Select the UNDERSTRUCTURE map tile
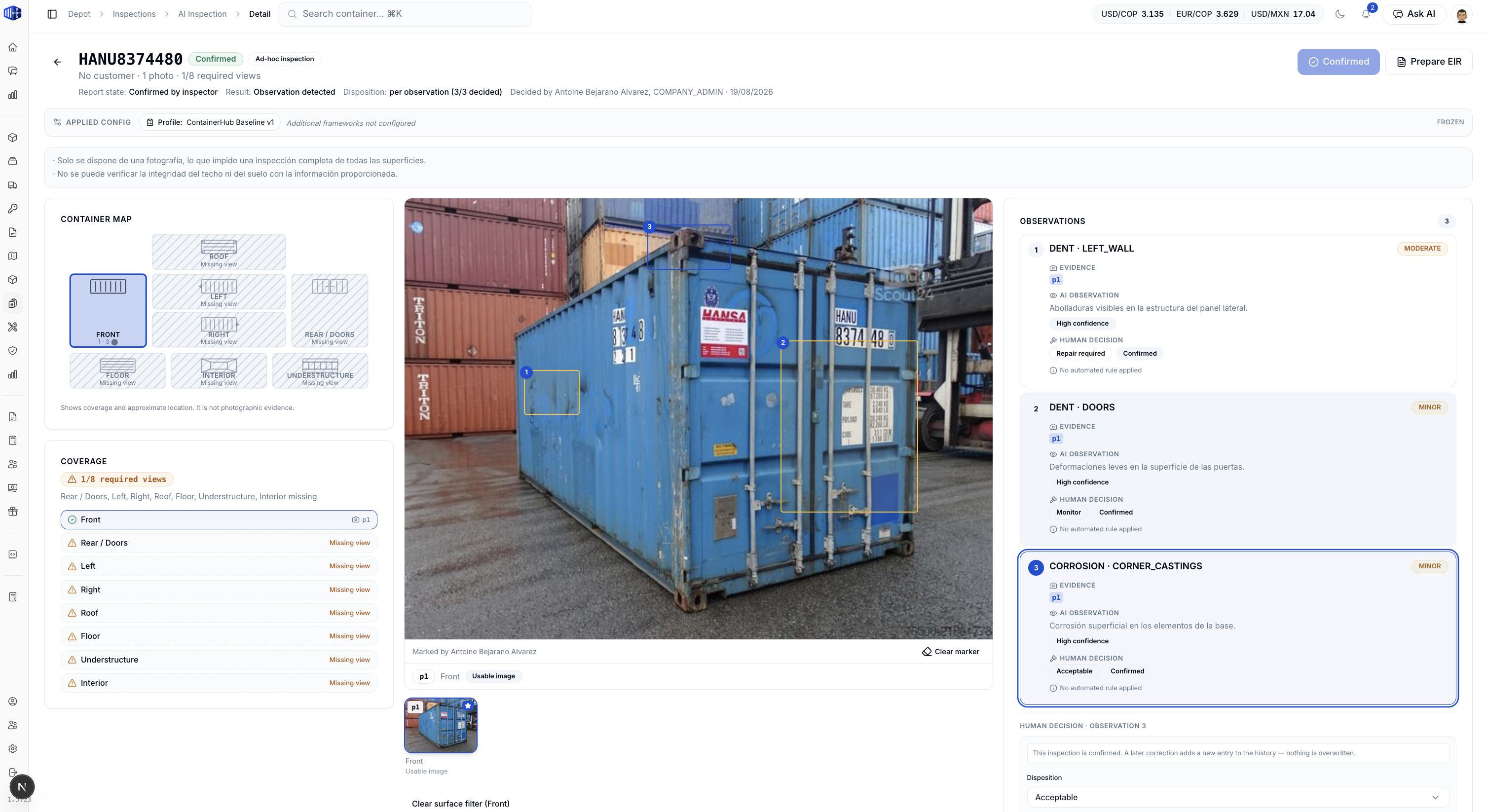Screen dimensions: 1487x812 coord(320,370)
